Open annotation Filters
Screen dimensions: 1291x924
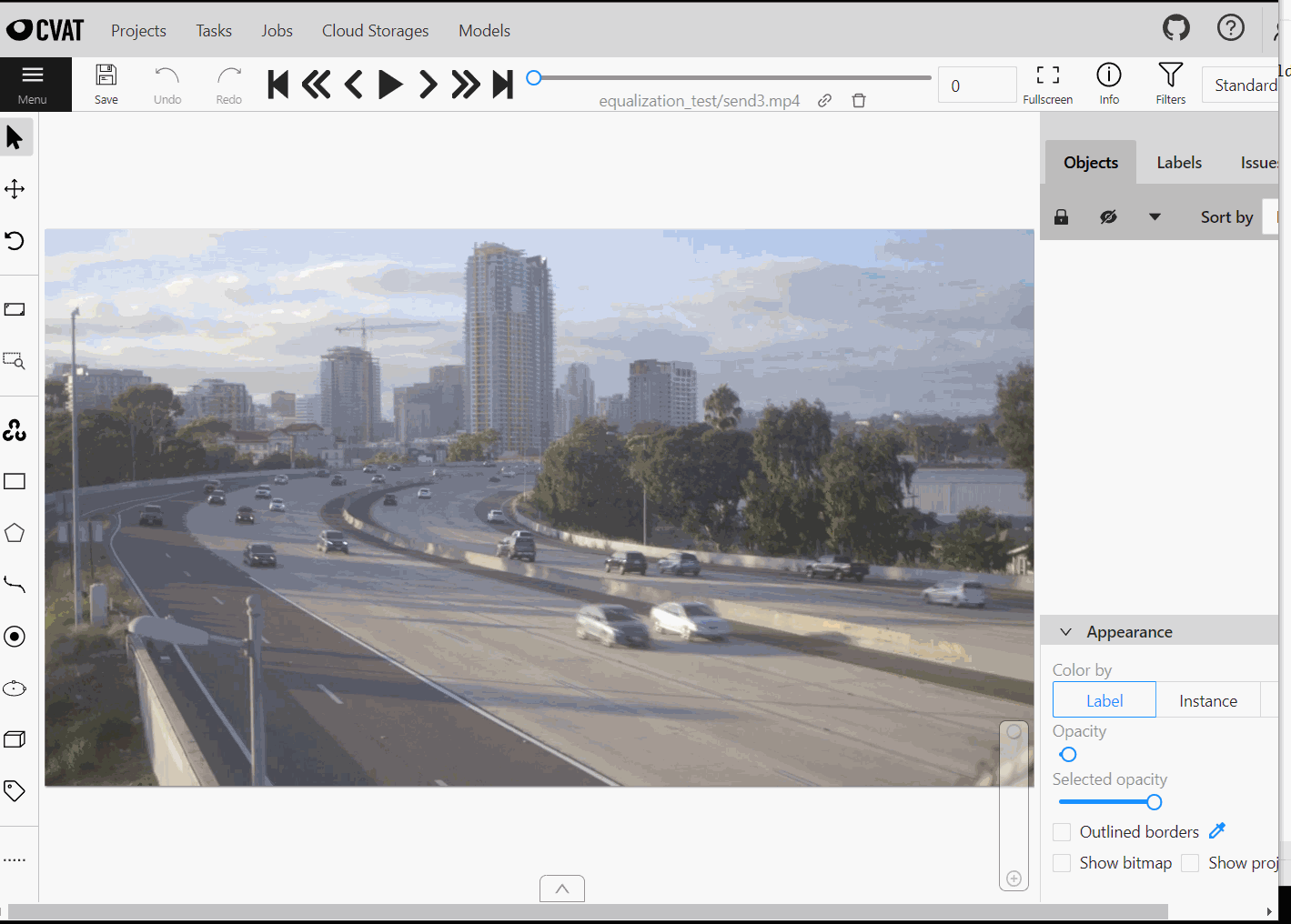coord(1171,85)
